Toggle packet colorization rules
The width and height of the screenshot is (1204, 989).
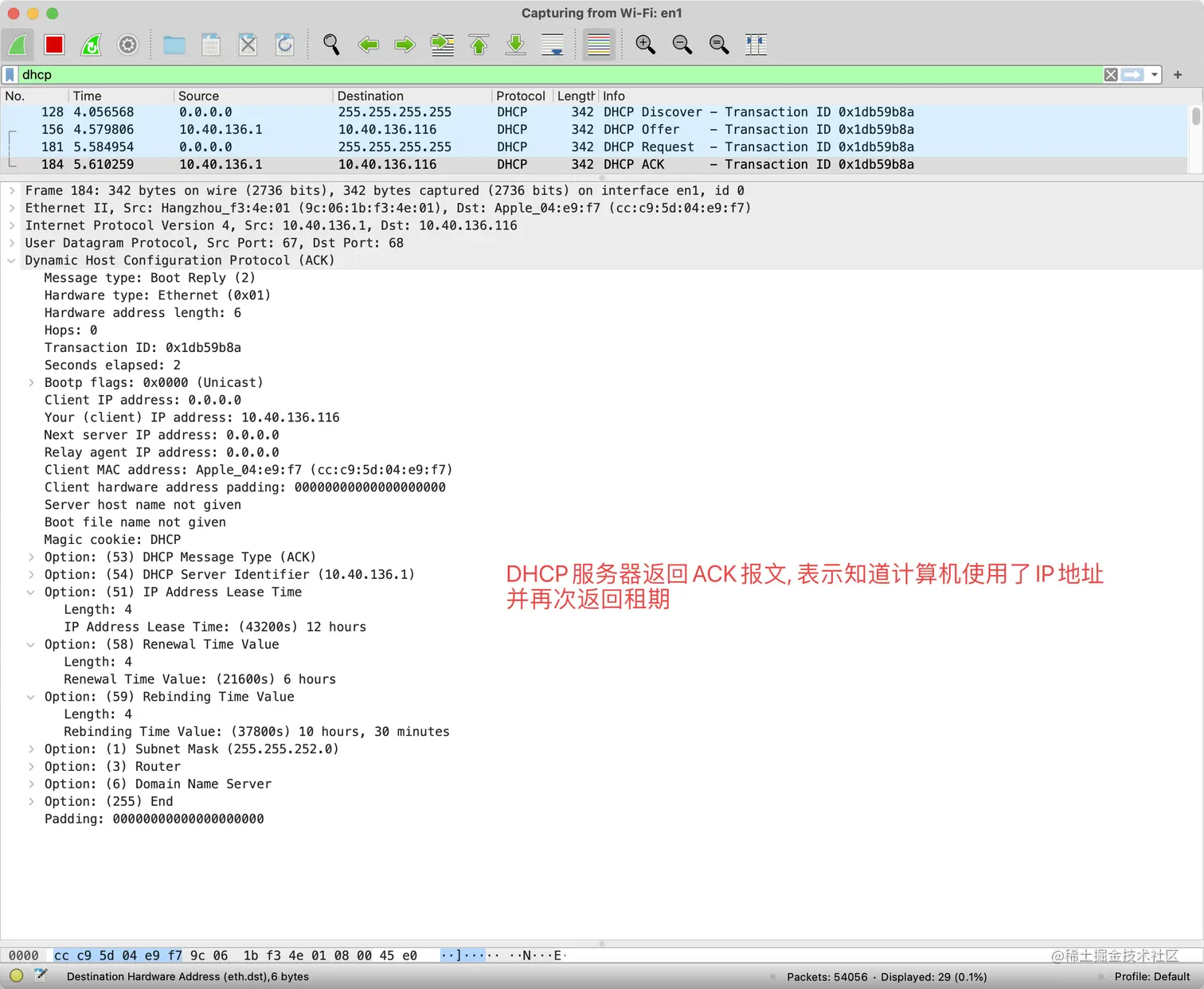pyautogui.click(x=599, y=45)
